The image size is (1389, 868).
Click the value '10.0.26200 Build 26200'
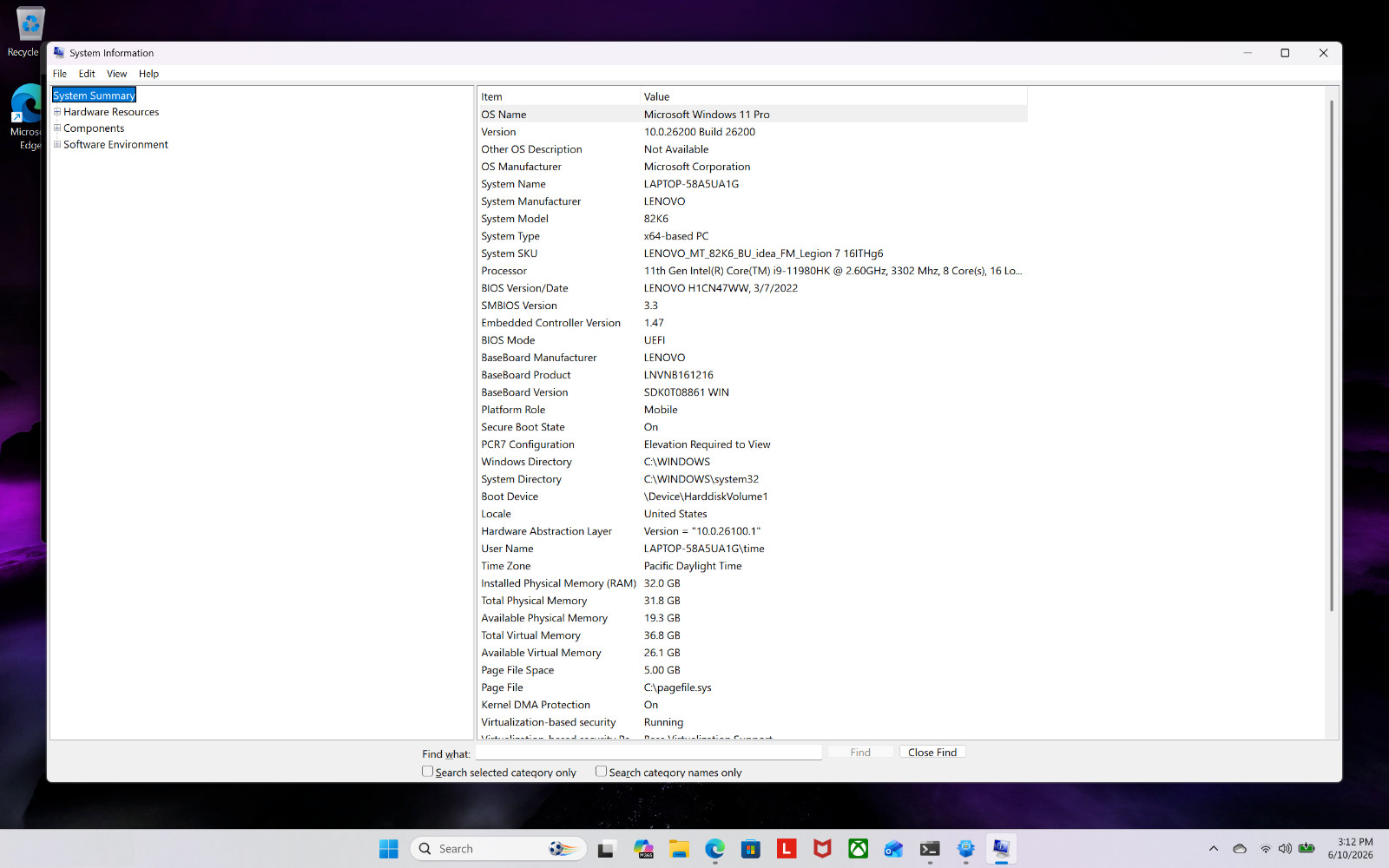coord(700,132)
